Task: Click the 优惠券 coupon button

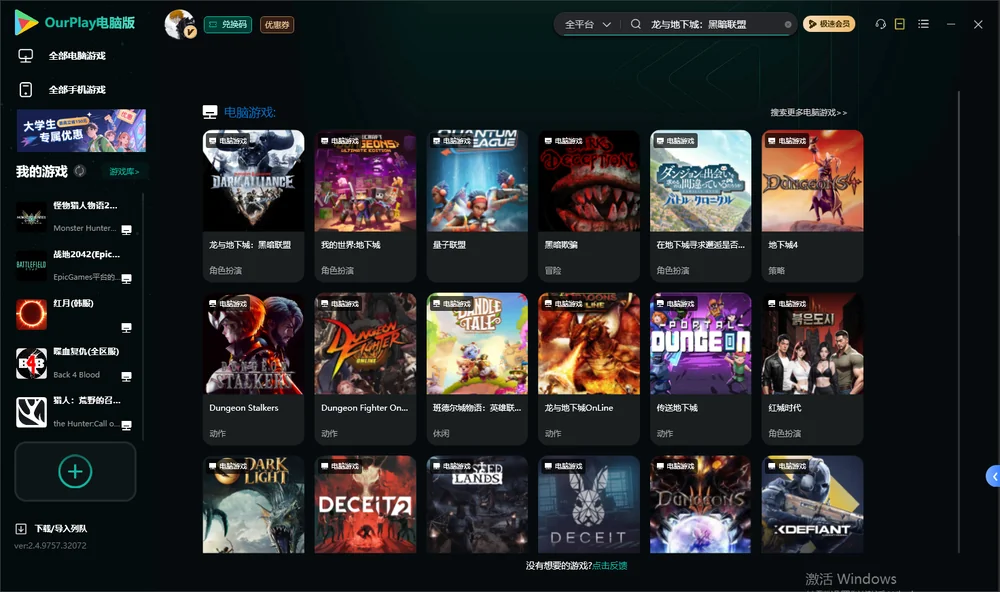Action: tap(277, 24)
